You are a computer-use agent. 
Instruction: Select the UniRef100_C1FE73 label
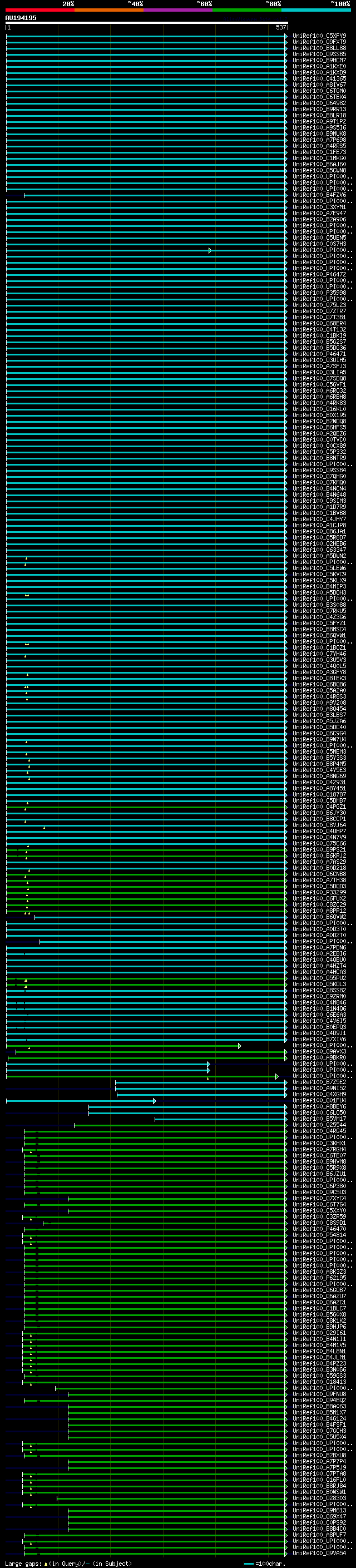coord(319,152)
